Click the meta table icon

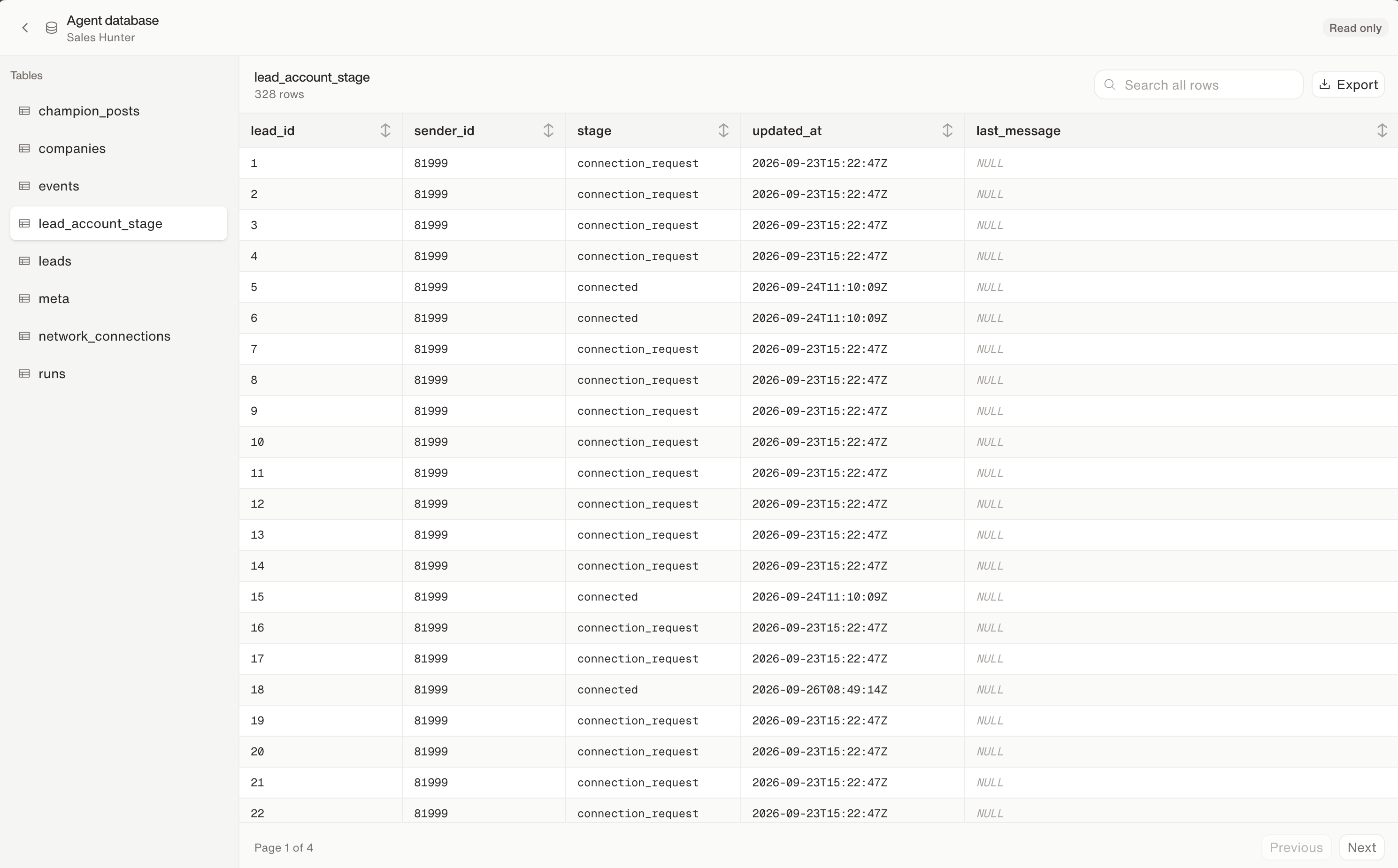click(x=24, y=298)
